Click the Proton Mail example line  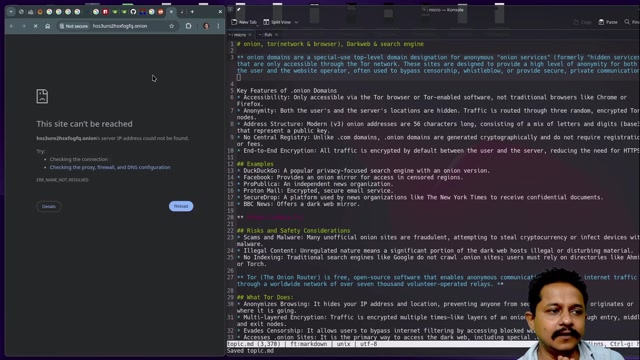pyautogui.click(x=315, y=191)
